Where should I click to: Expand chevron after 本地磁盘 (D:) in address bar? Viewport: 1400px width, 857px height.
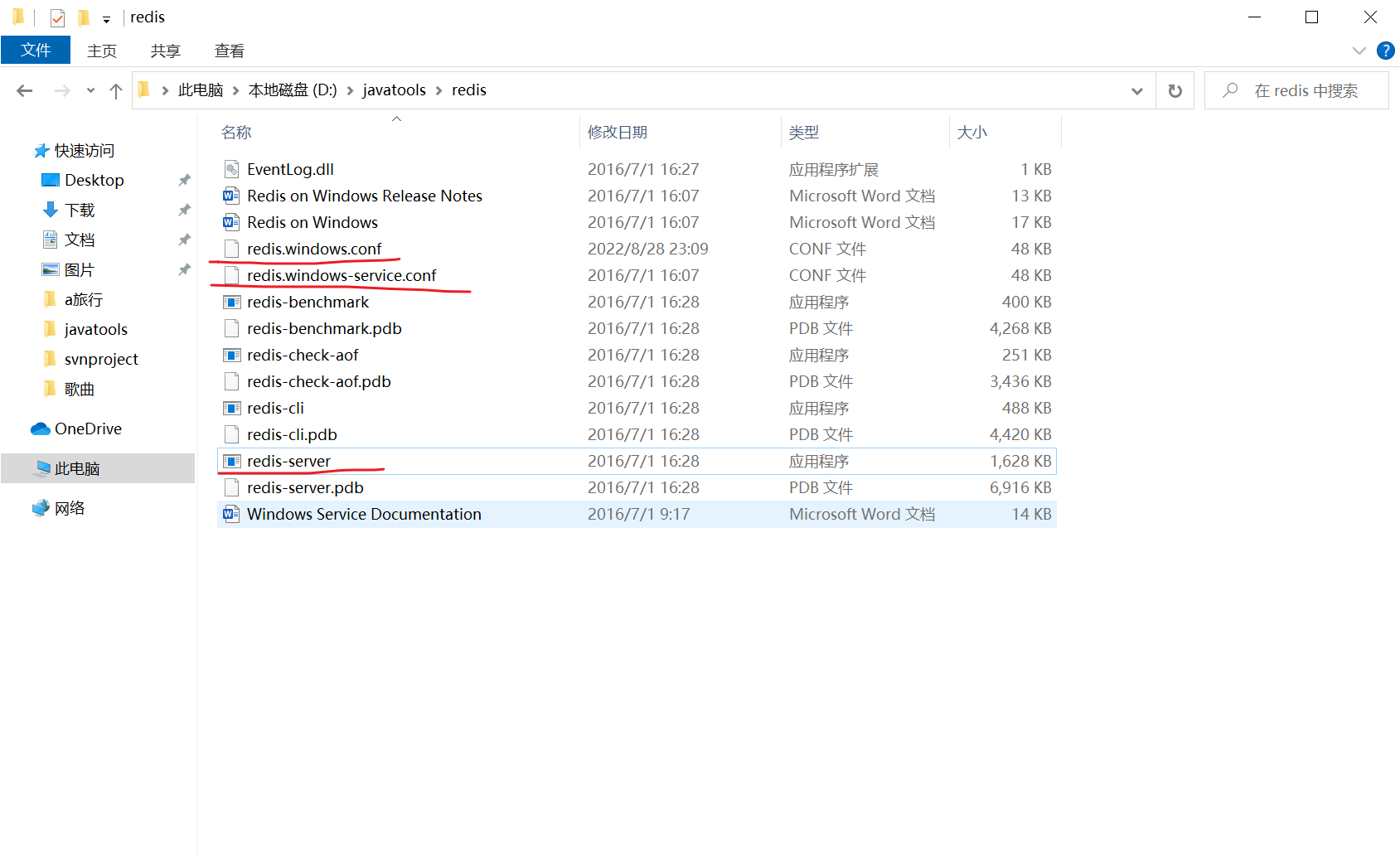coord(350,90)
